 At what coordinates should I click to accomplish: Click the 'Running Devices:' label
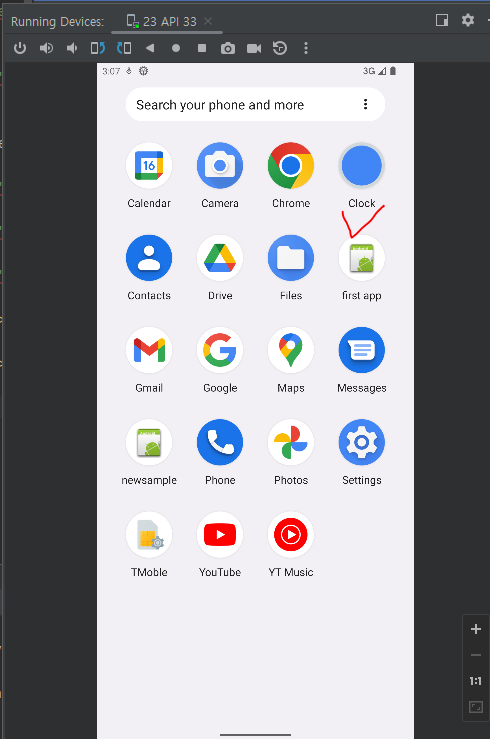coord(57,22)
